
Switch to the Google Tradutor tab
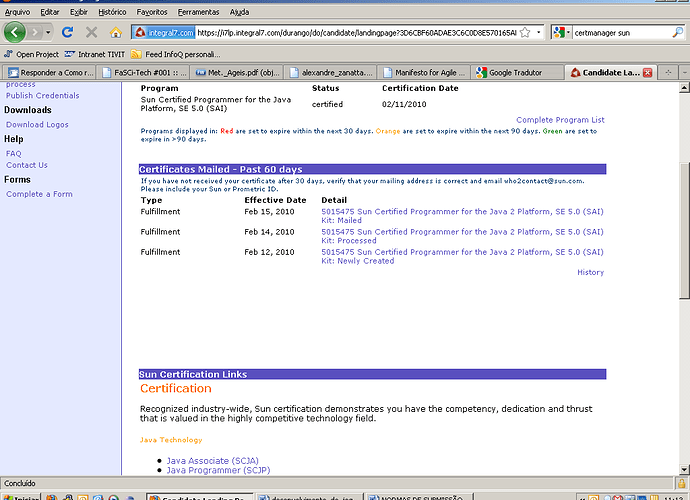[518, 73]
